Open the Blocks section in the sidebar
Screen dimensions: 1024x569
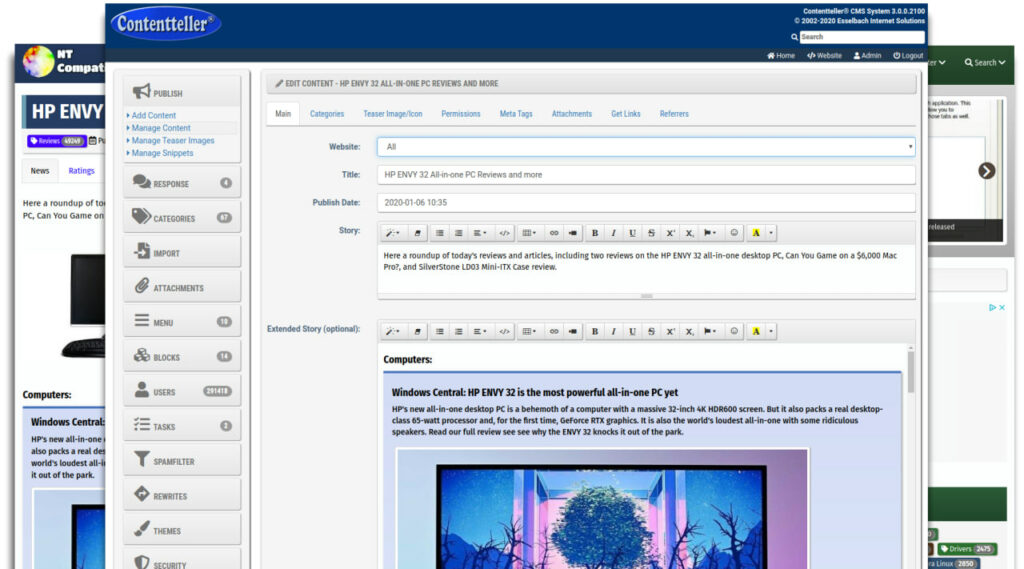click(x=182, y=356)
